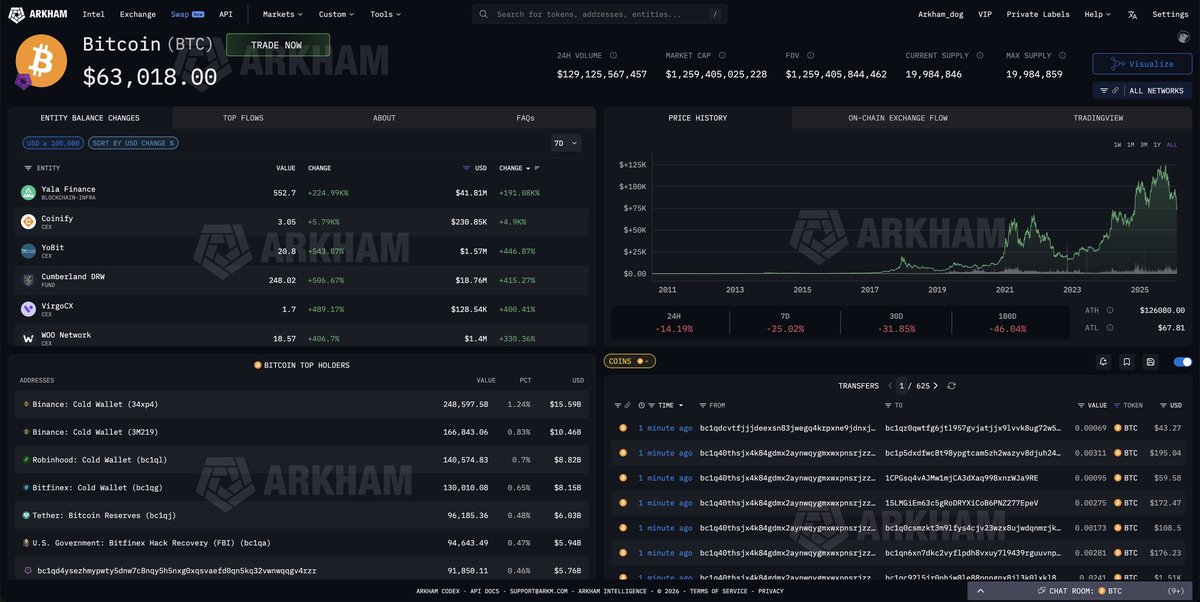Click the save icon above transfers
Screen dimensions: 1200x602
[x=1151, y=362]
